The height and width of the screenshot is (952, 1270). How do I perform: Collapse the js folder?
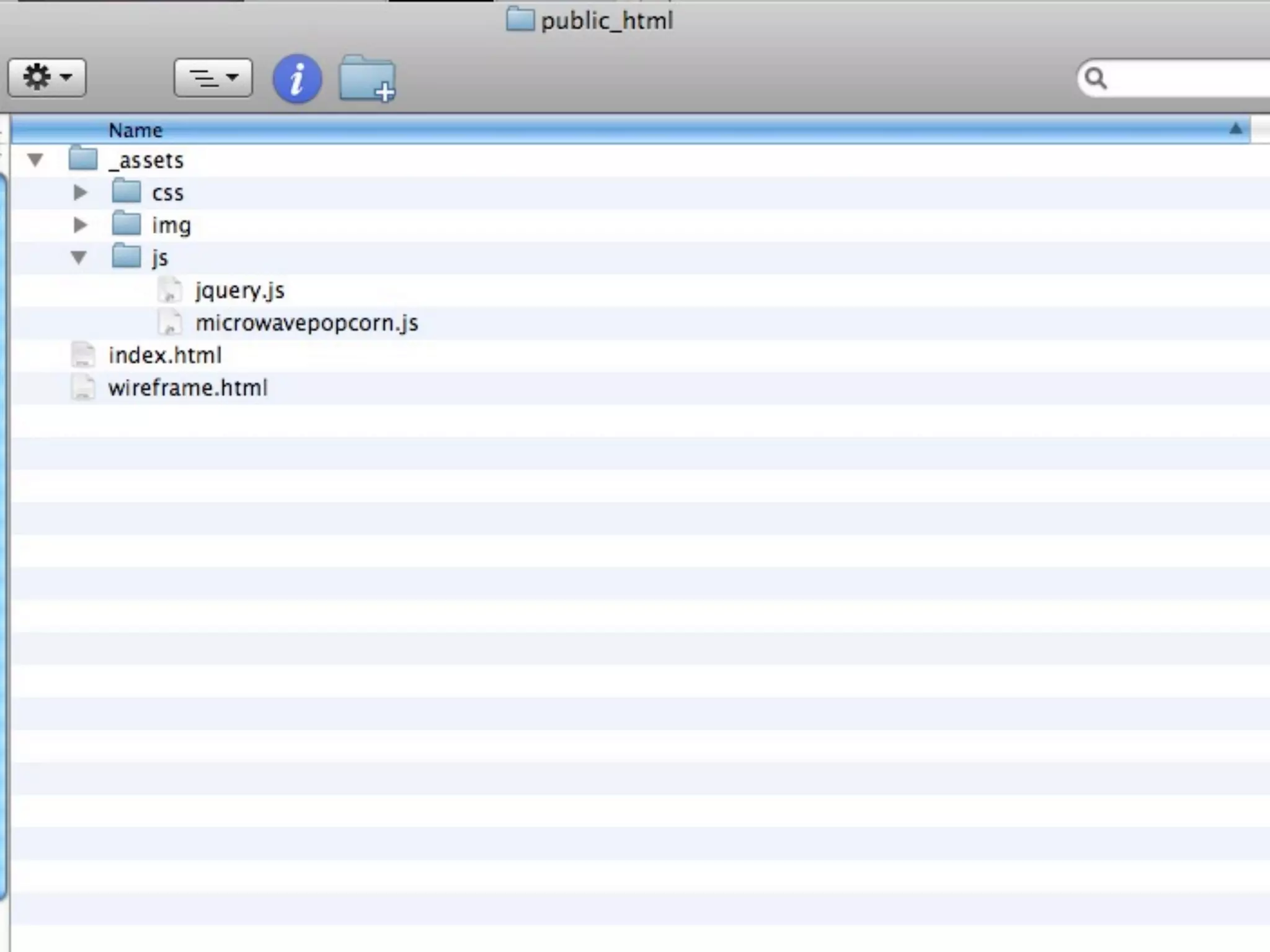coord(79,257)
